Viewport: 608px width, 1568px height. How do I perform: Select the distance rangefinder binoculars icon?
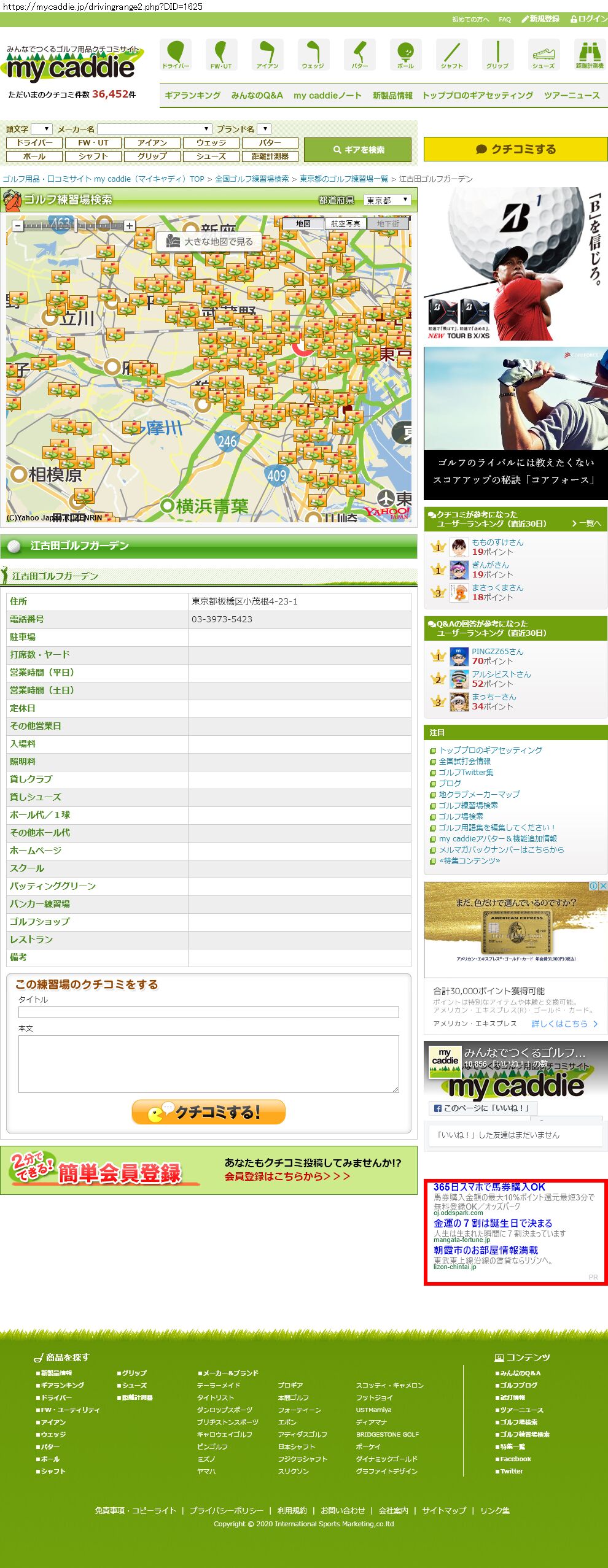pyautogui.click(x=589, y=55)
